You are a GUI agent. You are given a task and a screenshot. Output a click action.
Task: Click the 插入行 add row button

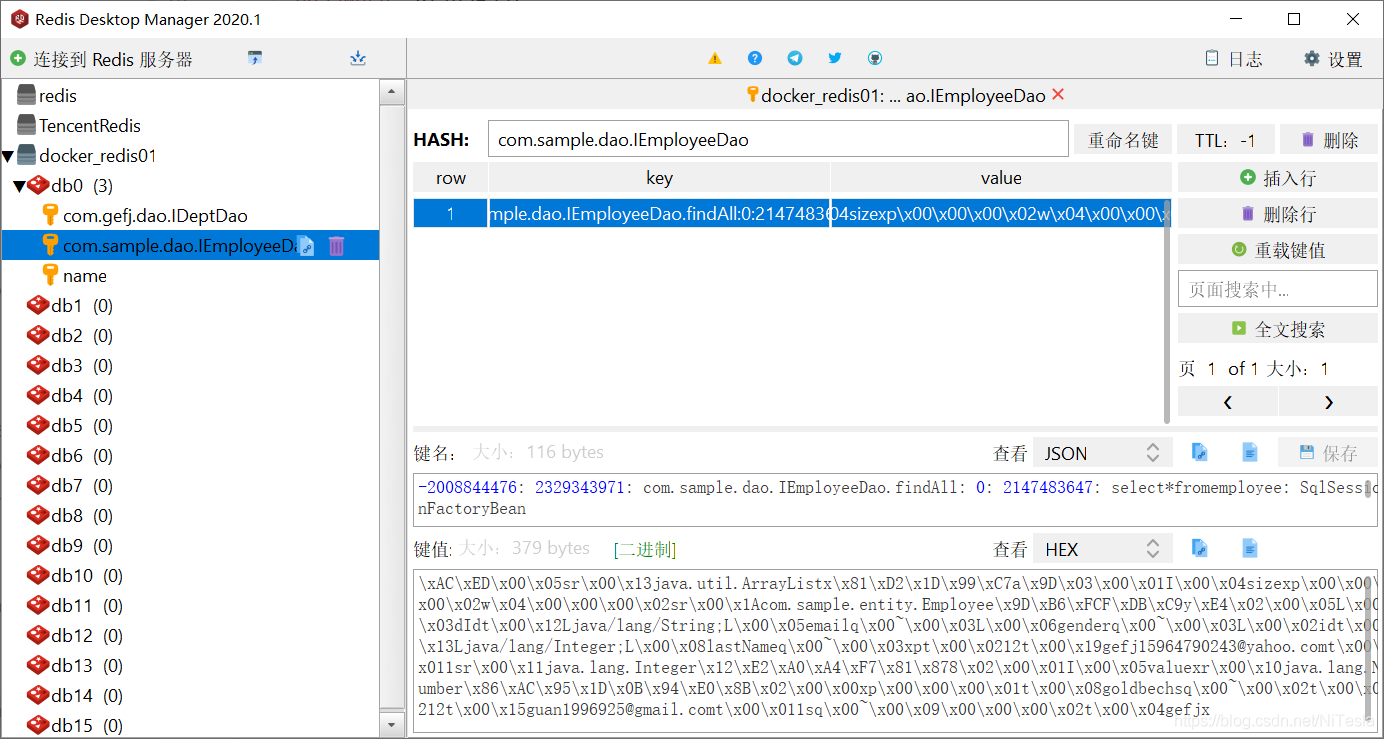[1278, 178]
